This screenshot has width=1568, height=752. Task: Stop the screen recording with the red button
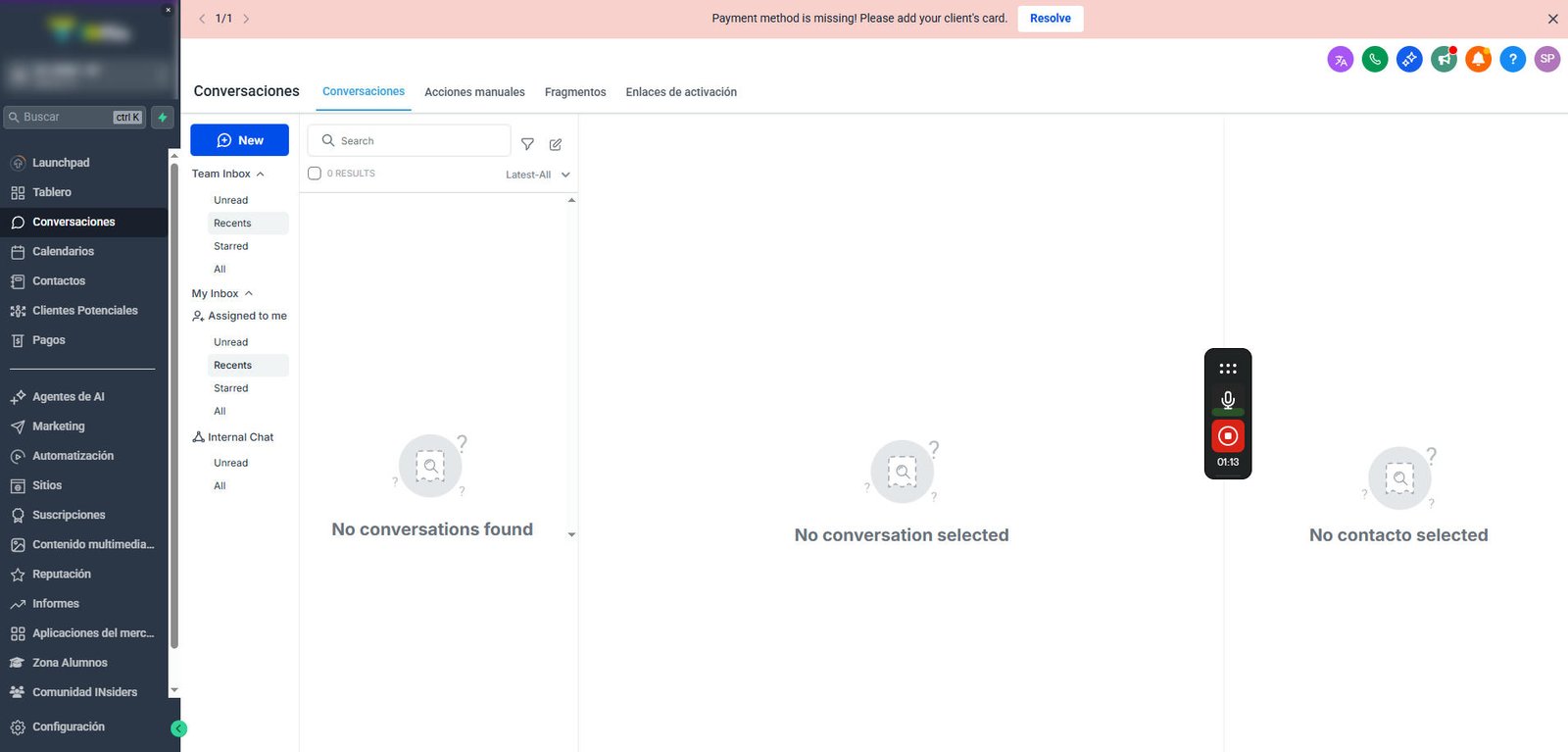1228,435
